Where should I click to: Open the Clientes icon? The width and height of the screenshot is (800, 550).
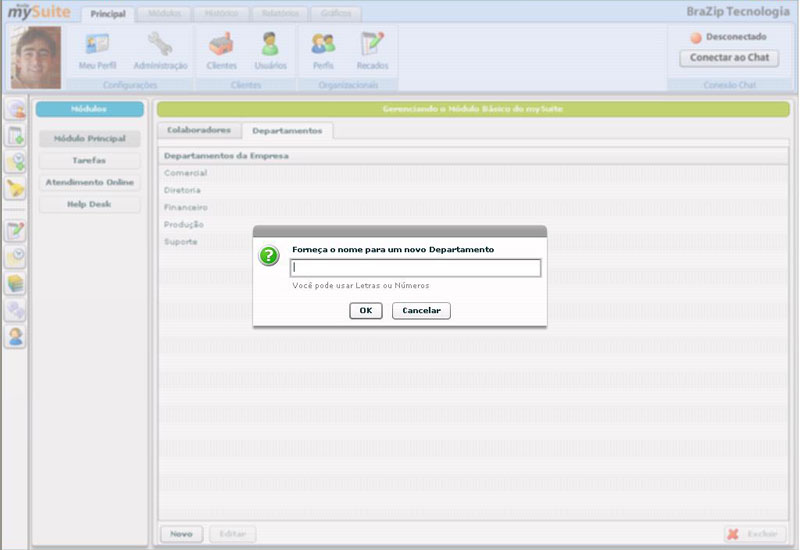[221, 46]
